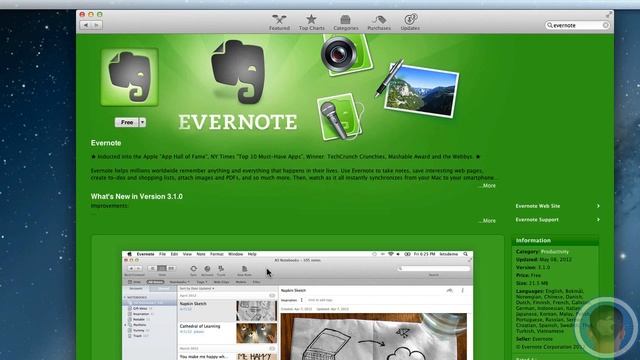
Task: Click the large elephant banner logo
Action: click(238, 71)
